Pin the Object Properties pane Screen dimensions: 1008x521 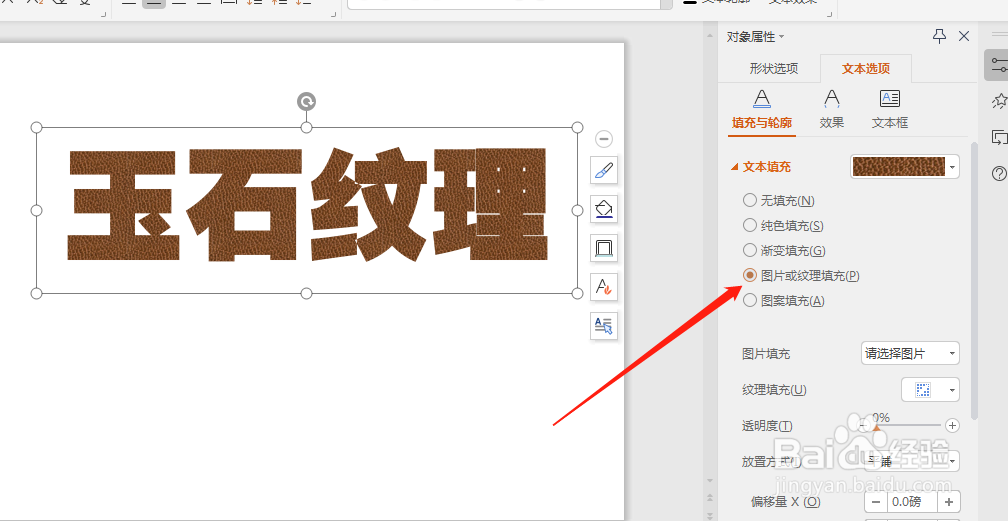pyautogui.click(x=939, y=37)
